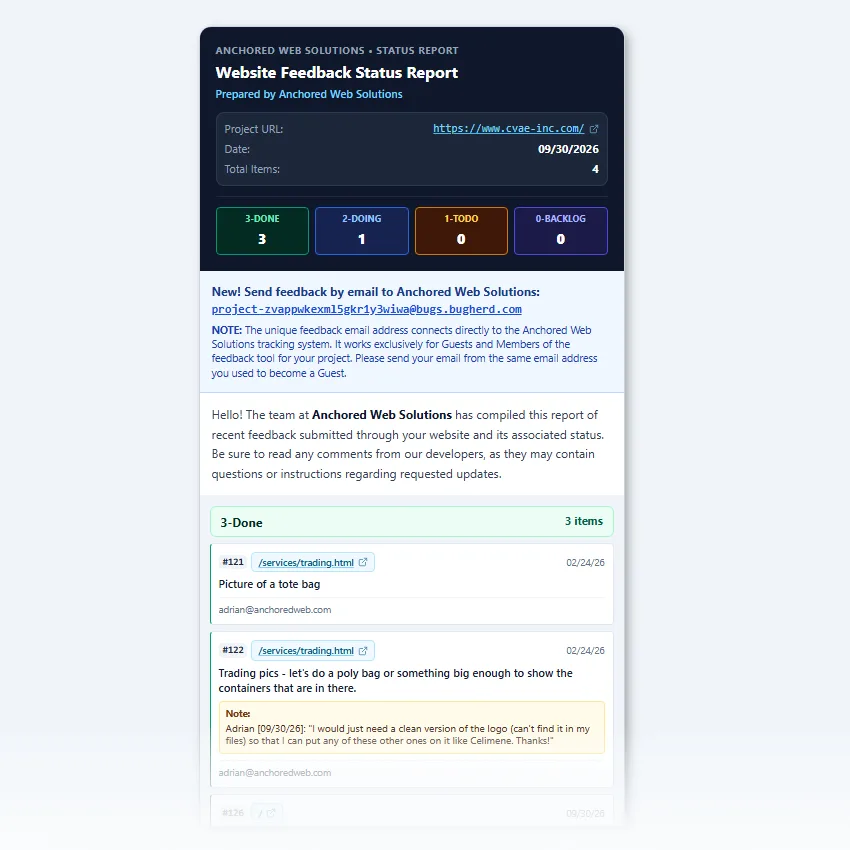Screen dimensions: 850x850
Task: Click the '3 items' count label
Action: tap(584, 521)
